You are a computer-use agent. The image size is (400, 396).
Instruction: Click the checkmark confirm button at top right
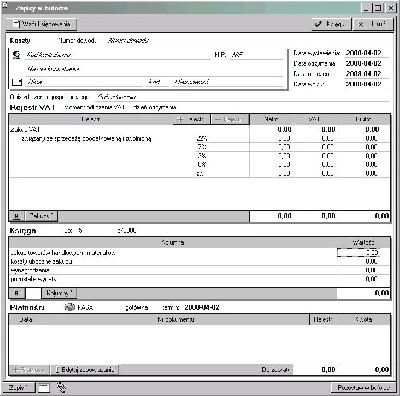tap(331, 24)
